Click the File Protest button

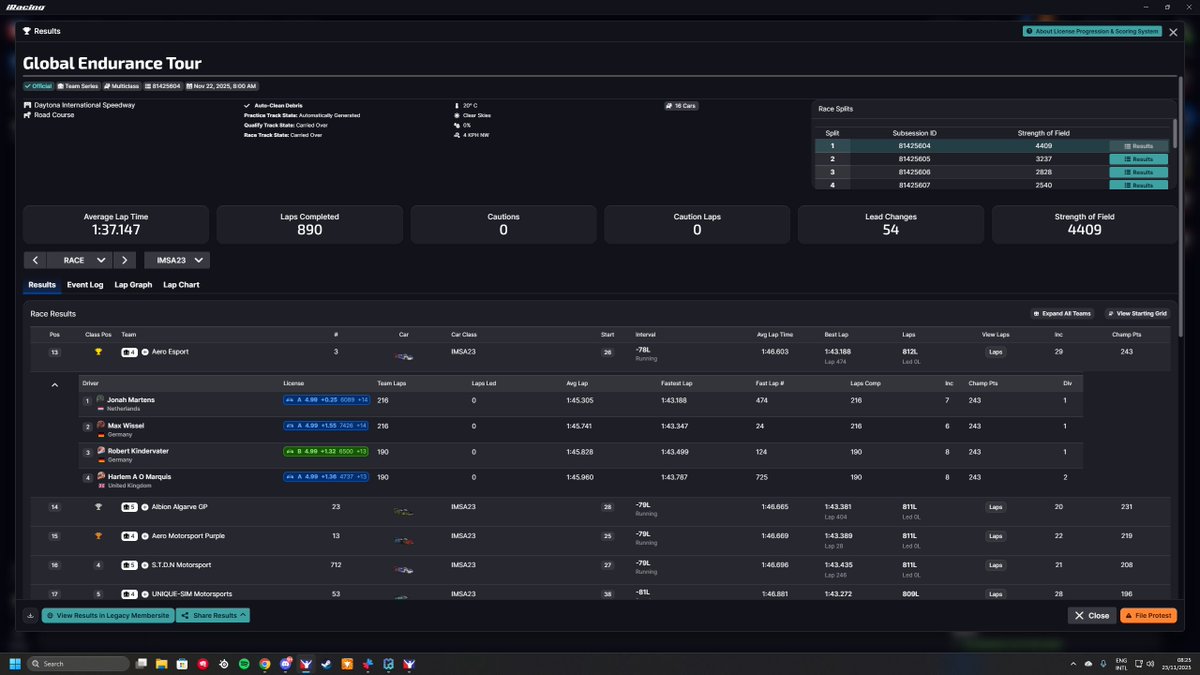pos(1148,615)
